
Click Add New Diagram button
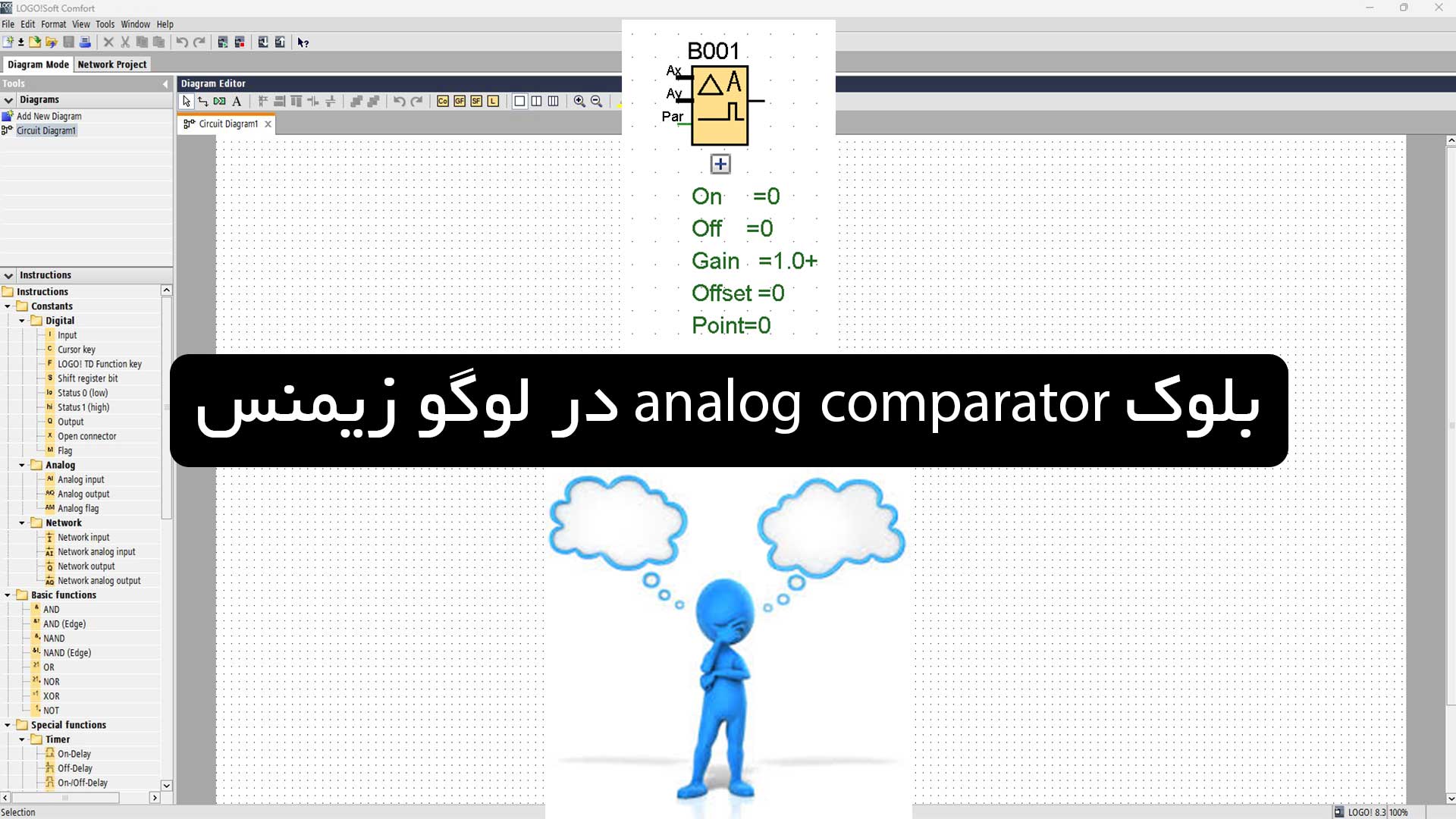48,115
